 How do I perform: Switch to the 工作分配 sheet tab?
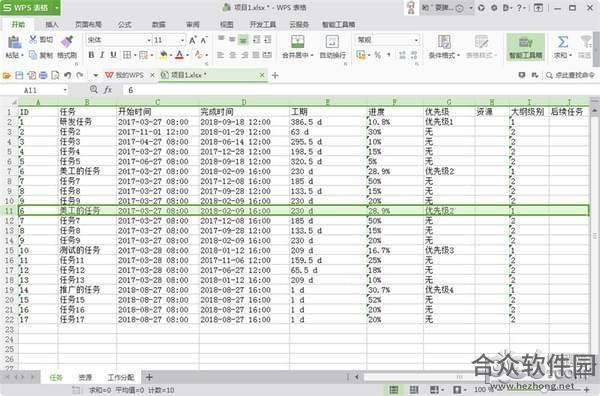point(121,378)
